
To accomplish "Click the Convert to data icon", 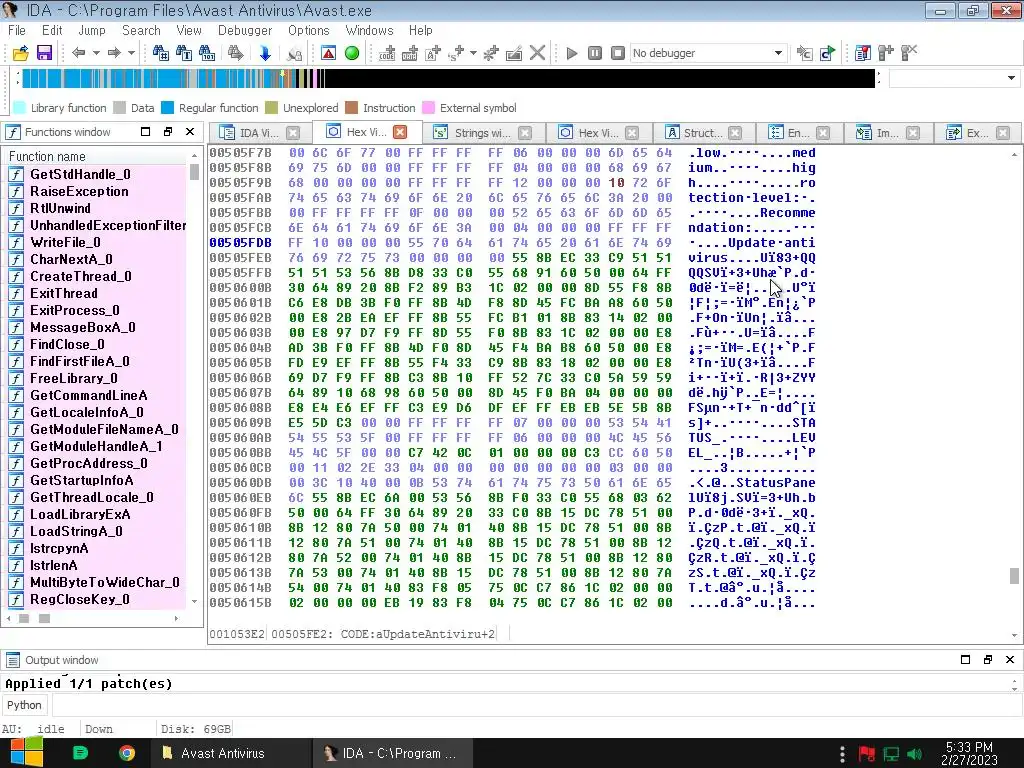I will point(410,53).
